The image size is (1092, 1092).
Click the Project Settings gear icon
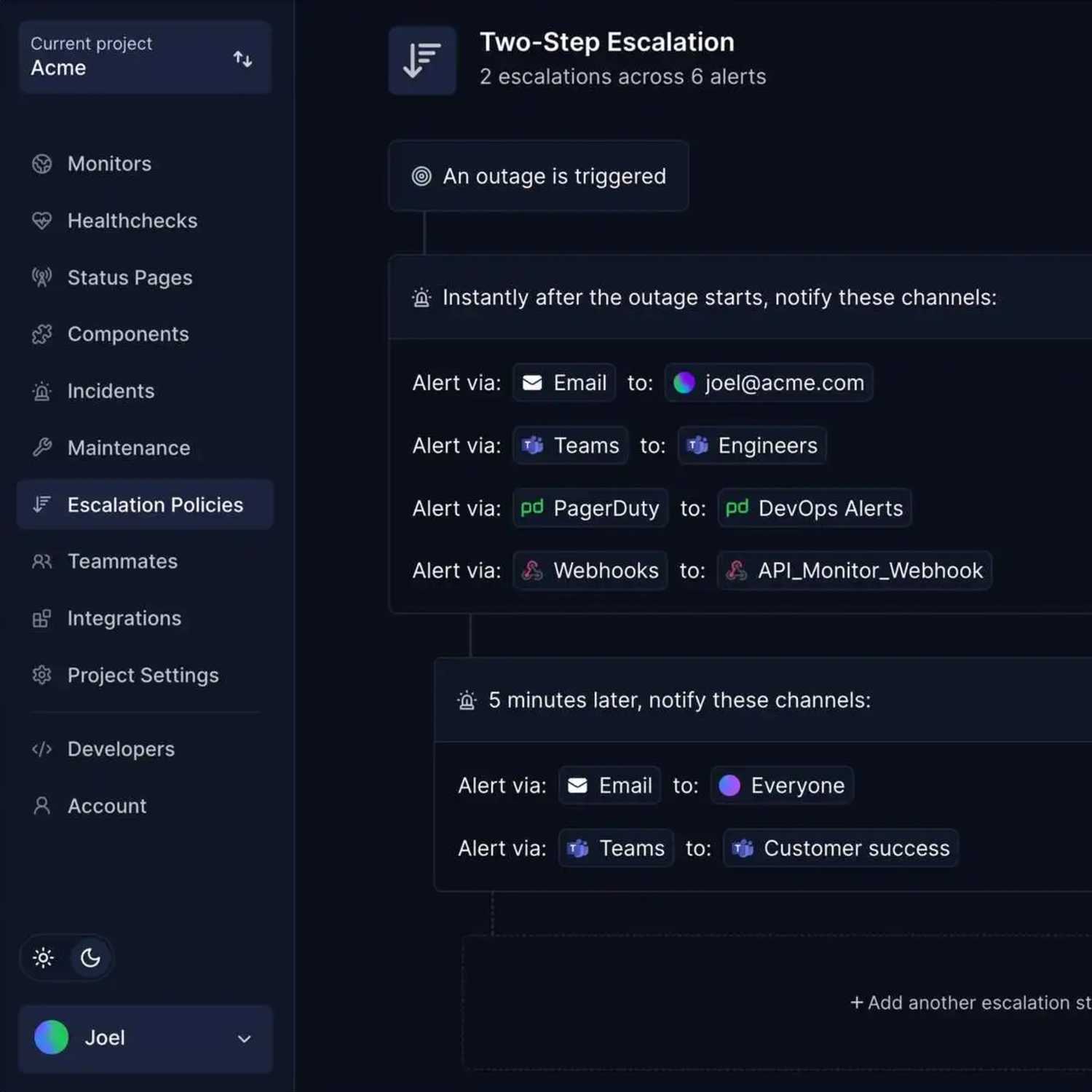pos(42,676)
